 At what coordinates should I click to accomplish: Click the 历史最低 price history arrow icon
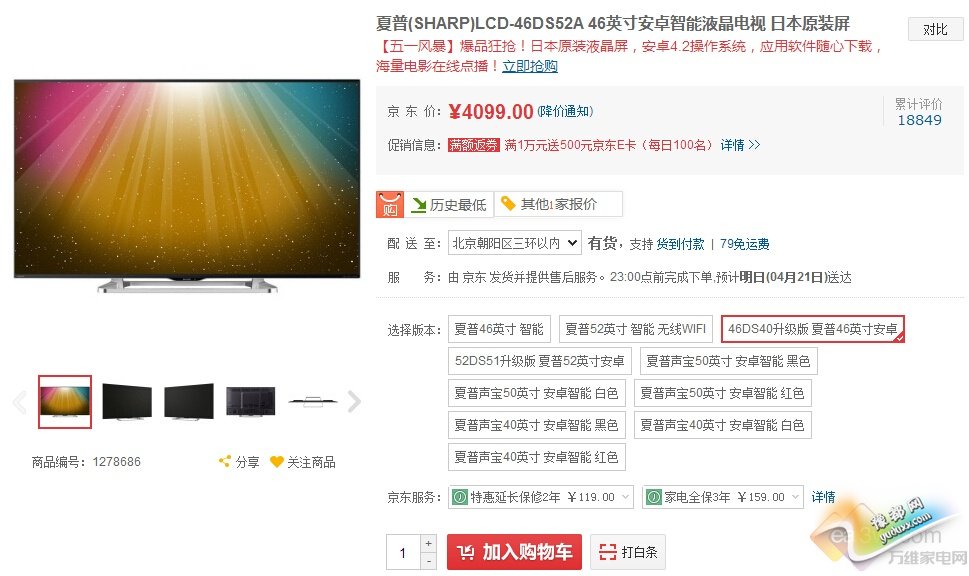pos(418,205)
